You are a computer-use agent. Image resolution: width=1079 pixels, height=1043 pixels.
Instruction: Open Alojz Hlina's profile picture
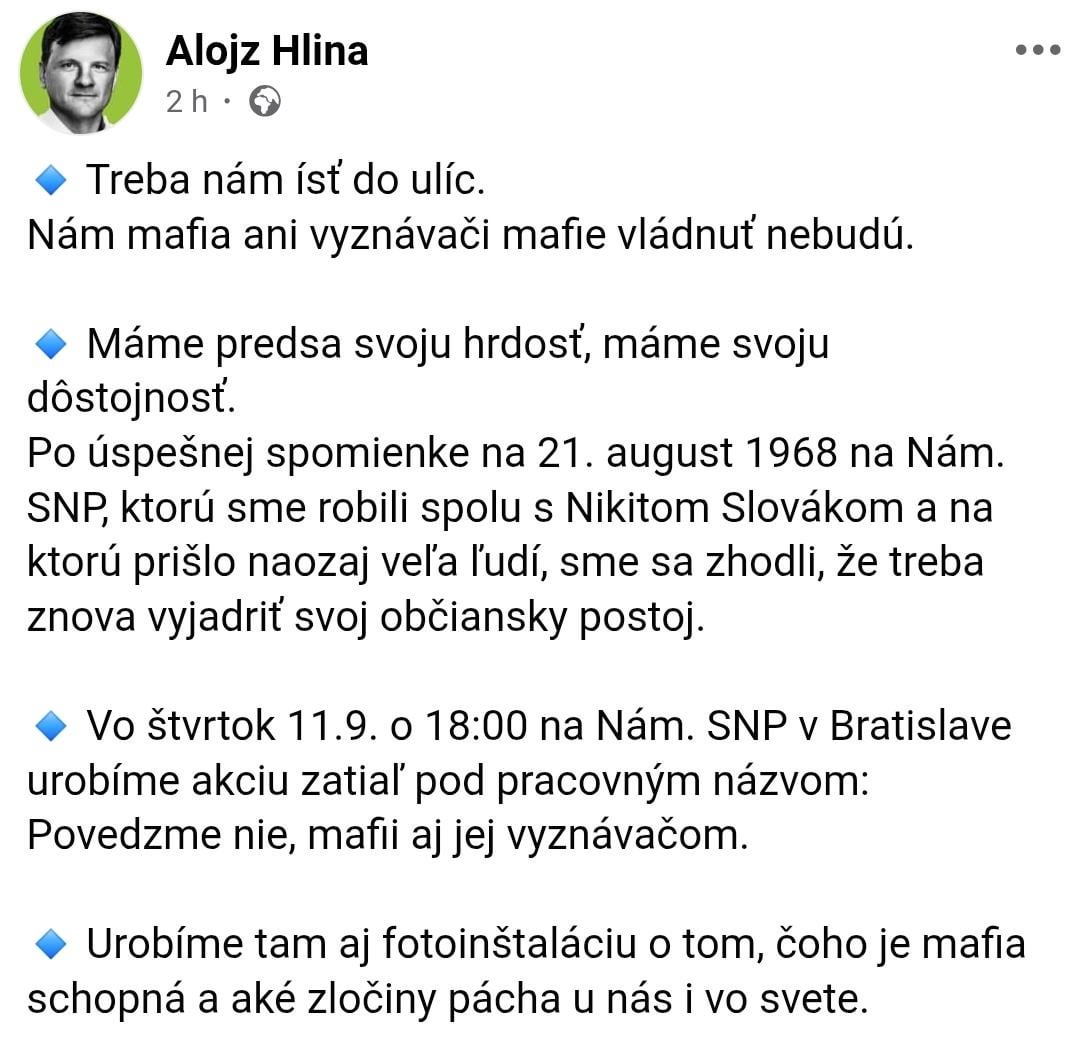(x=81, y=72)
